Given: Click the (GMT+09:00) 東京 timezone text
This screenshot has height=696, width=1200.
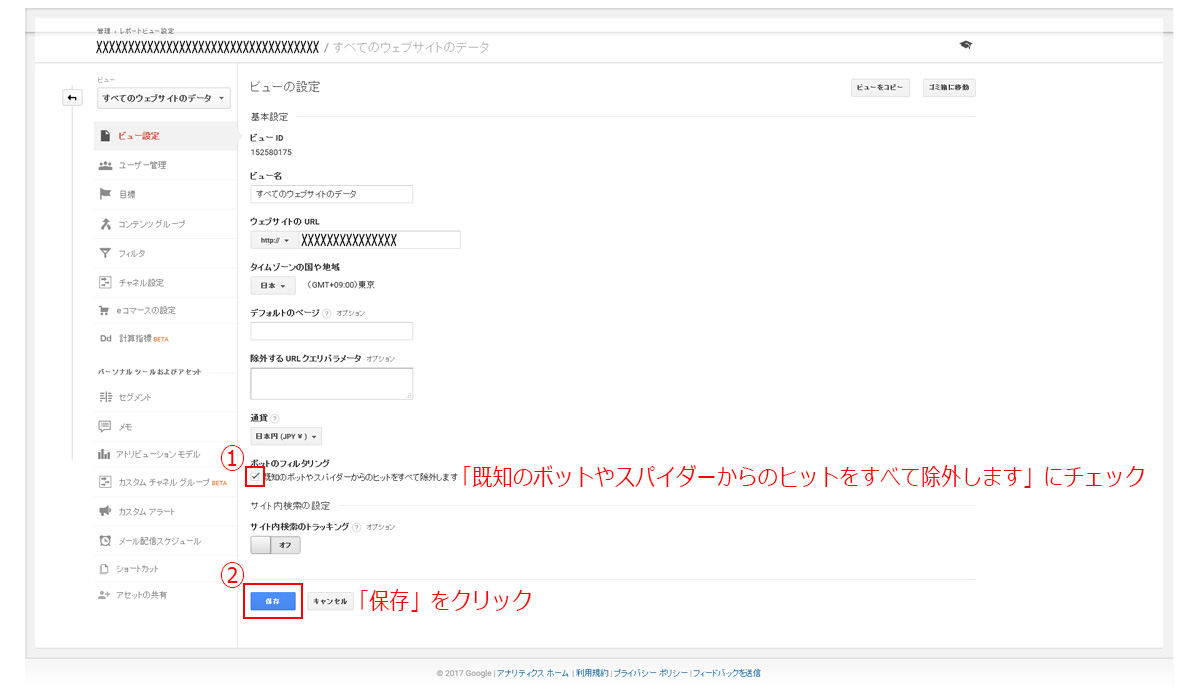Looking at the screenshot, I should click(x=341, y=285).
